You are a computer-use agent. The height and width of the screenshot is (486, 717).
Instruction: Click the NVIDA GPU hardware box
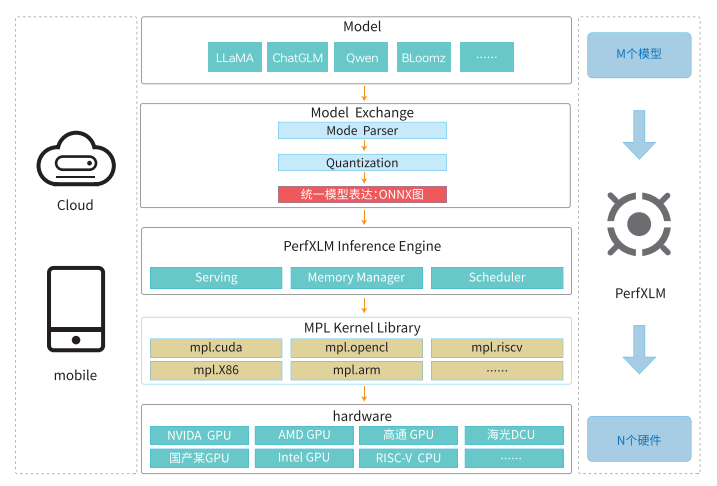pyautogui.click(x=198, y=436)
